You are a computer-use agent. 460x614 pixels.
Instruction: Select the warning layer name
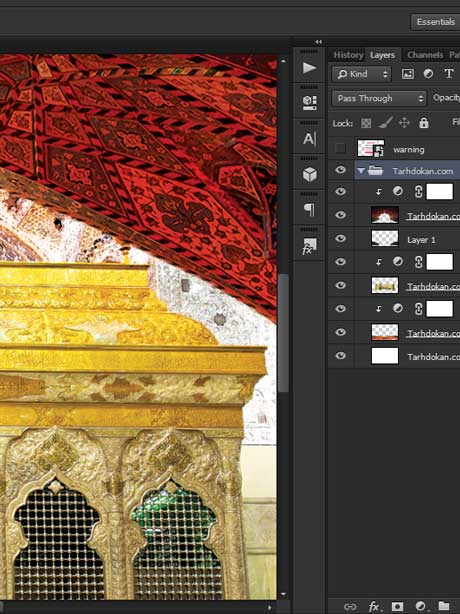coord(409,150)
